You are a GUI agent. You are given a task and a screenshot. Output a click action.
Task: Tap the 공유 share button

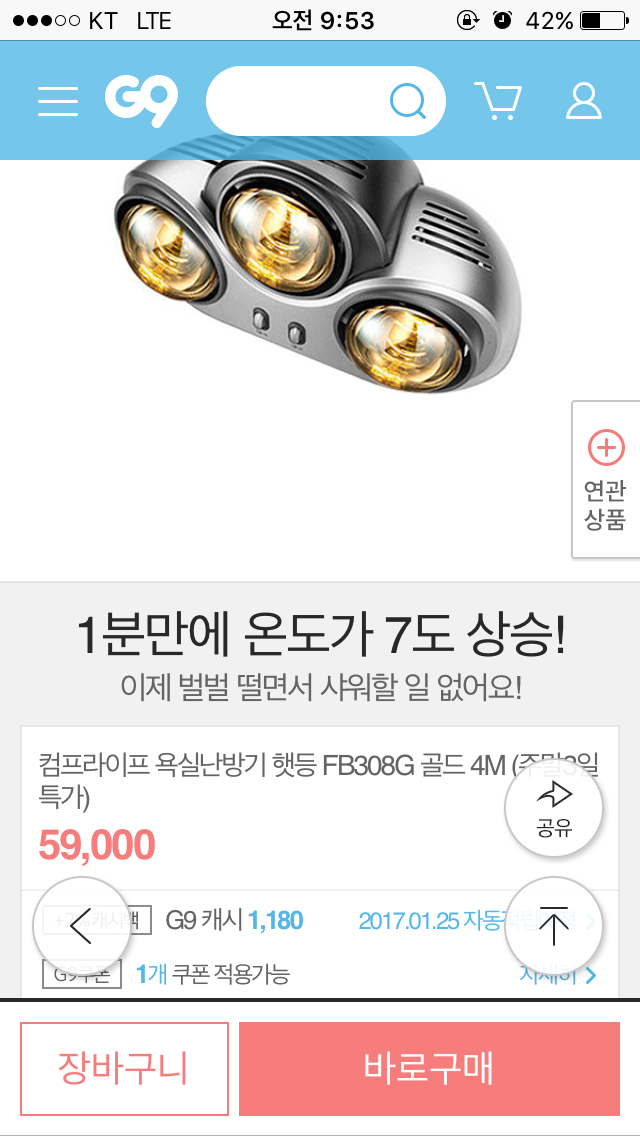click(554, 809)
